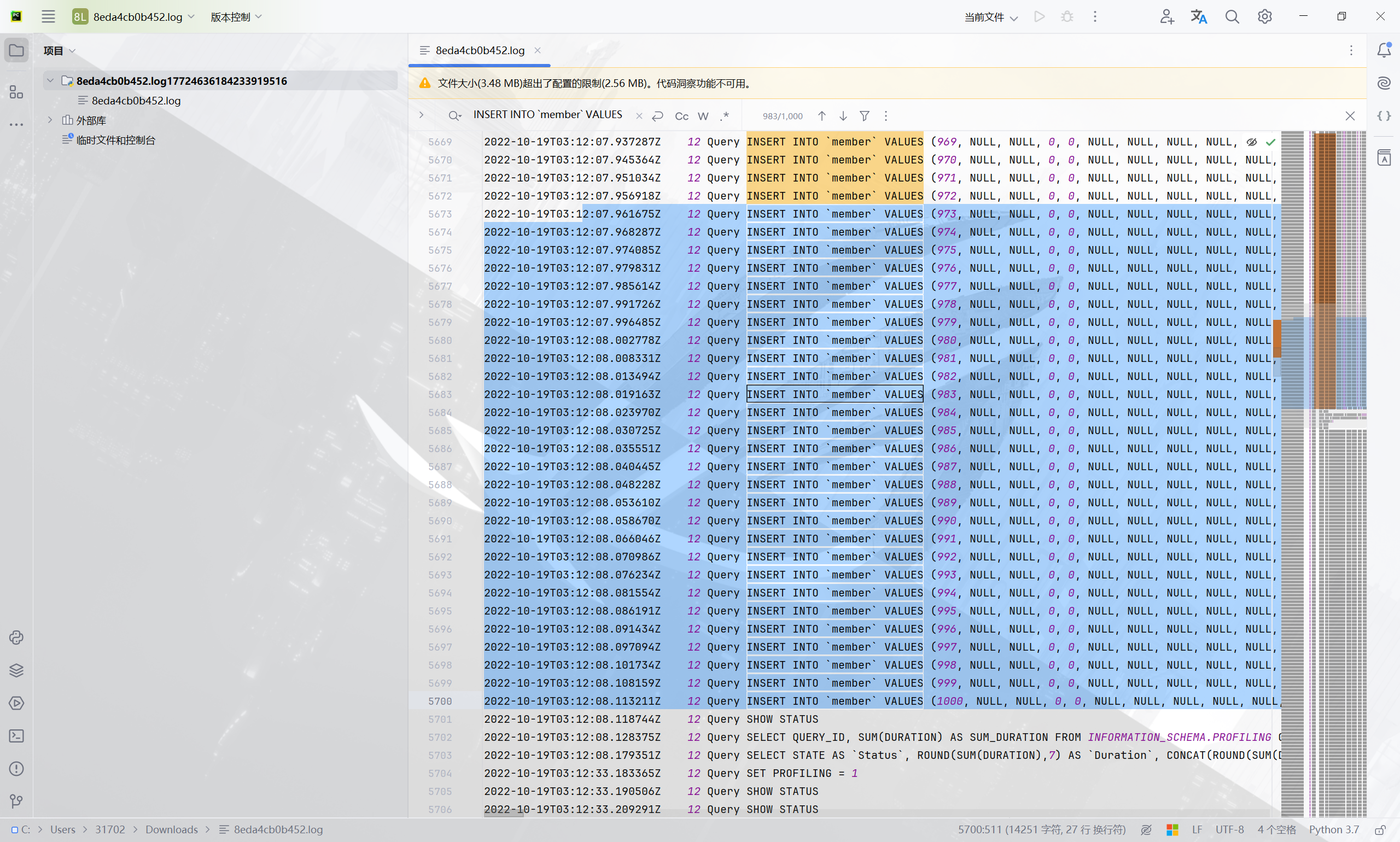The height and width of the screenshot is (842, 1400).
Task: Expand the 外部库 tree node
Action: [x=50, y=120]
